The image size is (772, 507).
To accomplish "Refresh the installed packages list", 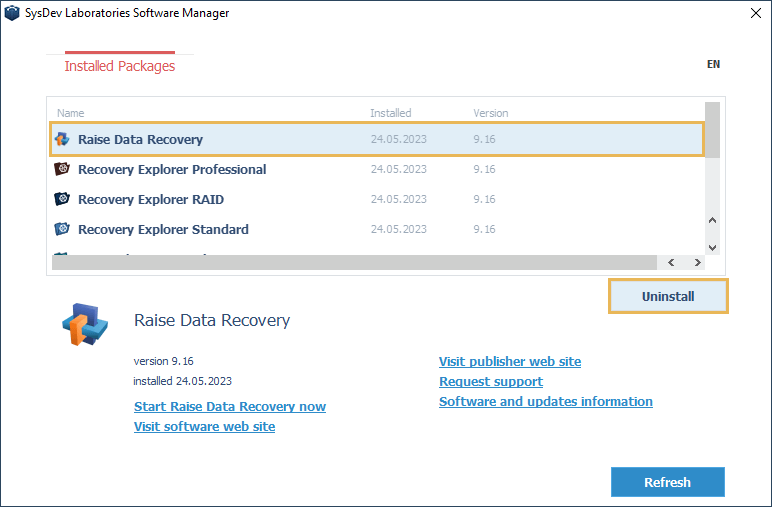I will (668, 482).
